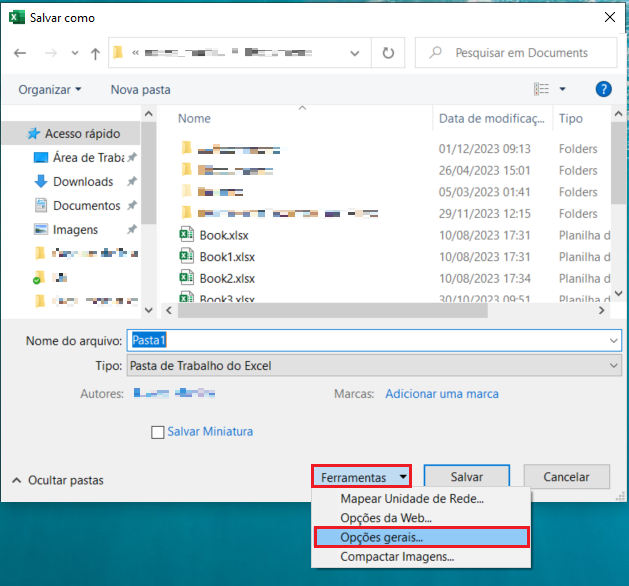This screenshot has width=629, height=586.
Task: Expand the address bar path dropdown
Action: tap(355, 53)
